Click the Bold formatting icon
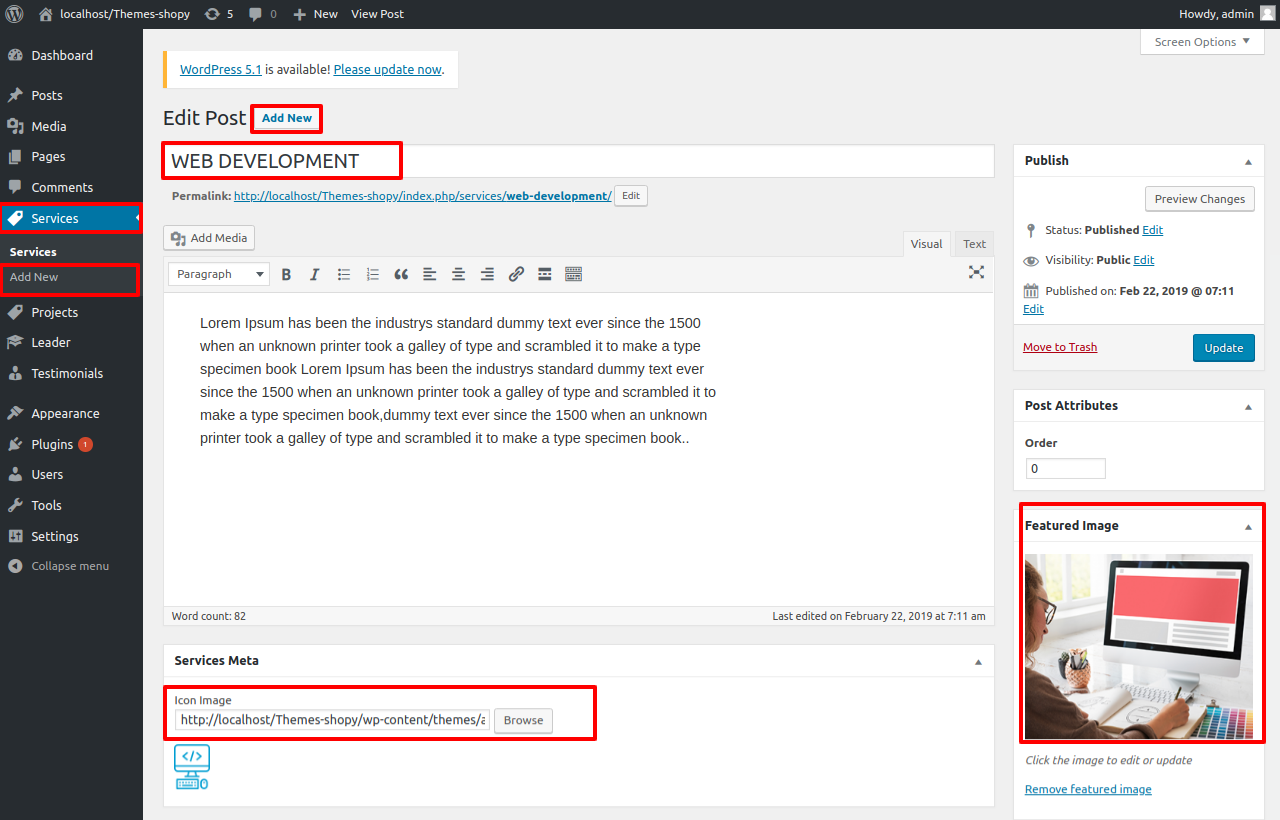The height and width of the screenshot is (820, 1280). 286,274
